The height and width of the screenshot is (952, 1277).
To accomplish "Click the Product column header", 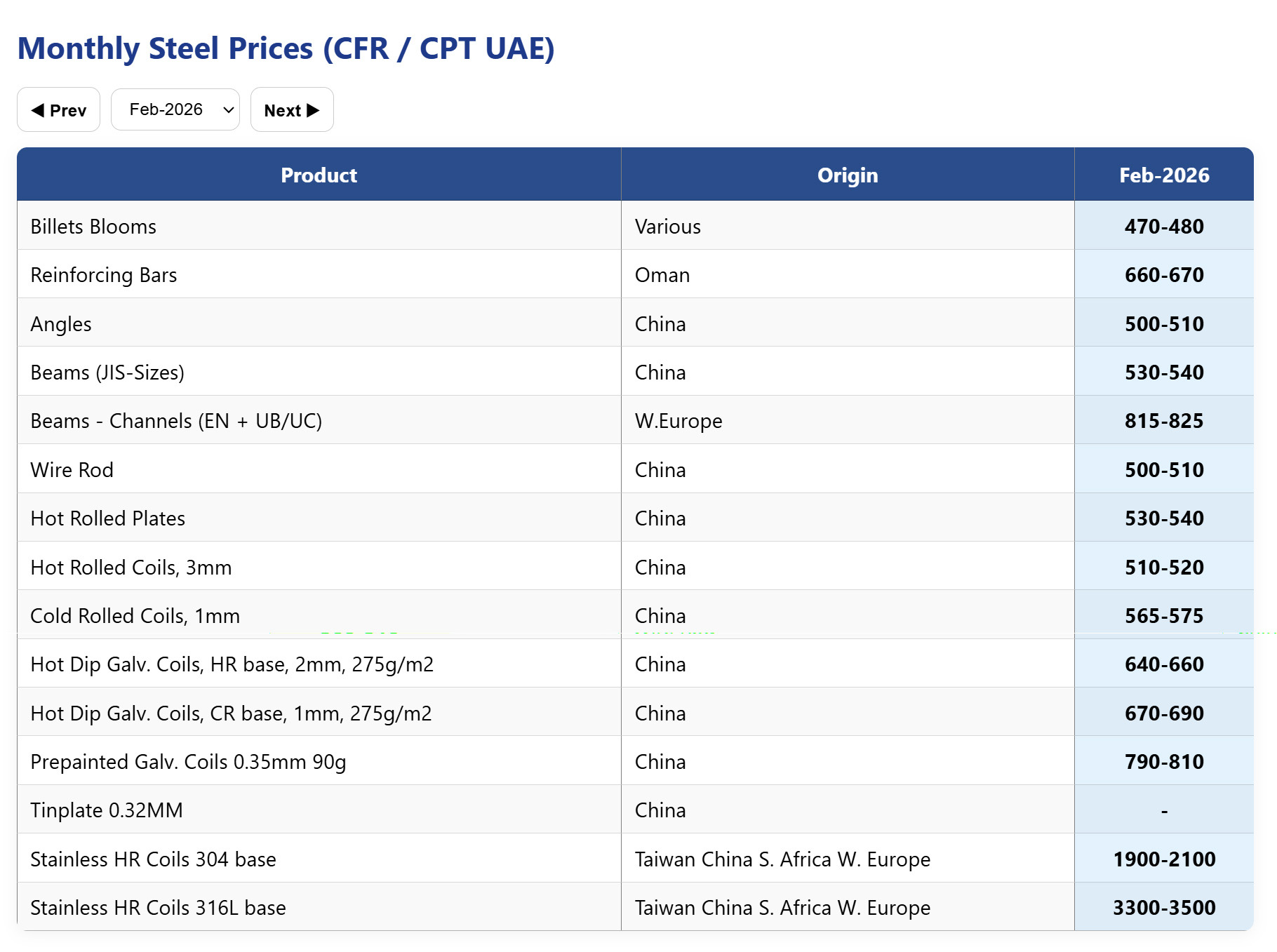I will pyautogui.click(x=319, y=175).
